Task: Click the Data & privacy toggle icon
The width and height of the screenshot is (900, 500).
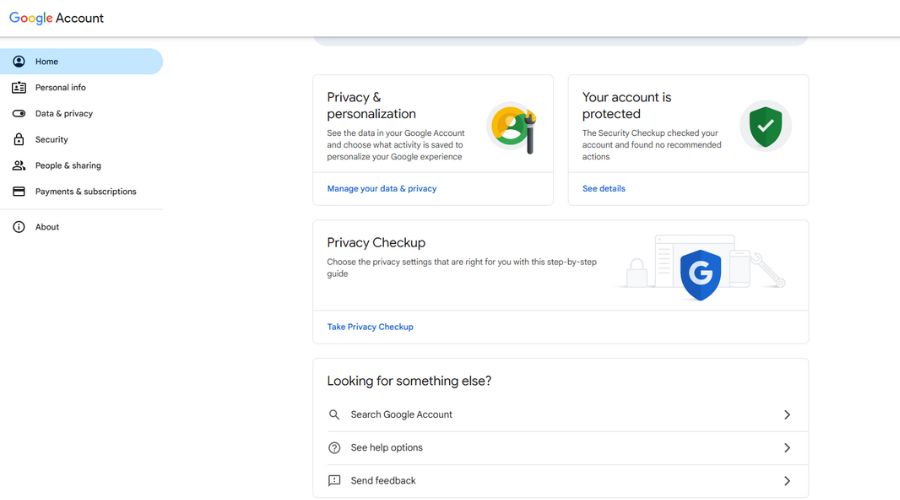Action: tap(19, 114)
